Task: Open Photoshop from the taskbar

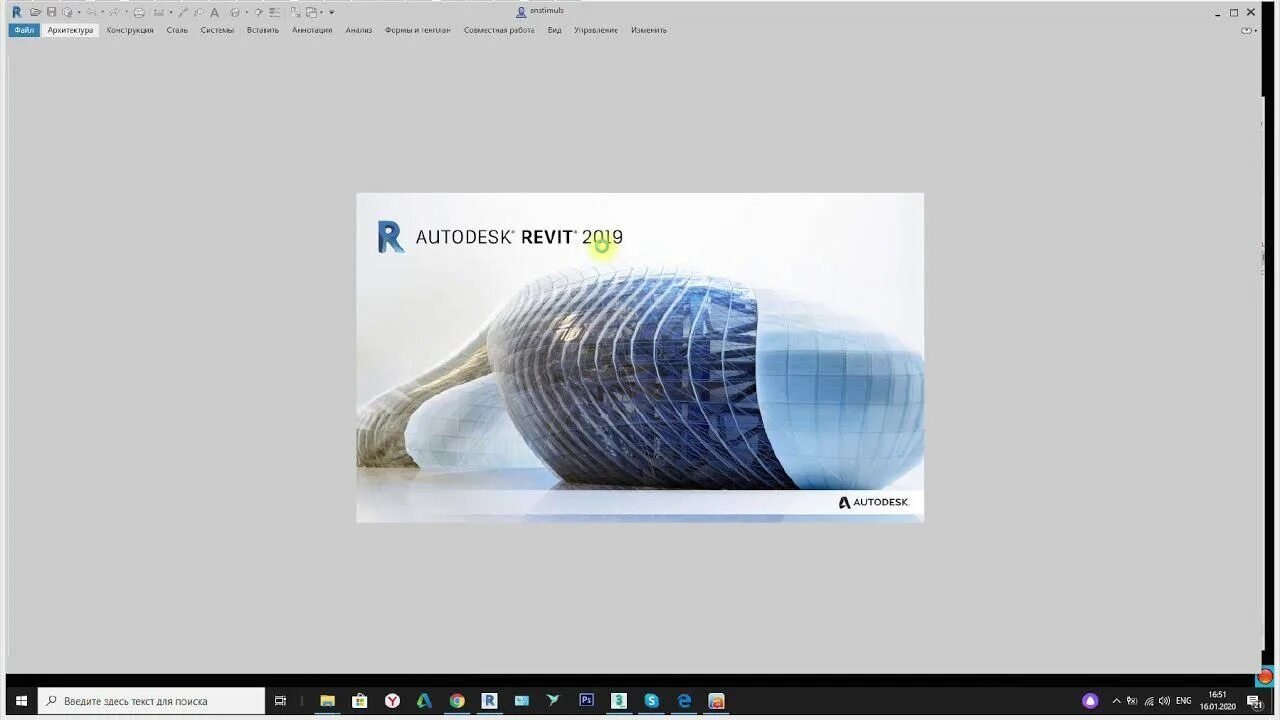Action: [x=587, y=701]
